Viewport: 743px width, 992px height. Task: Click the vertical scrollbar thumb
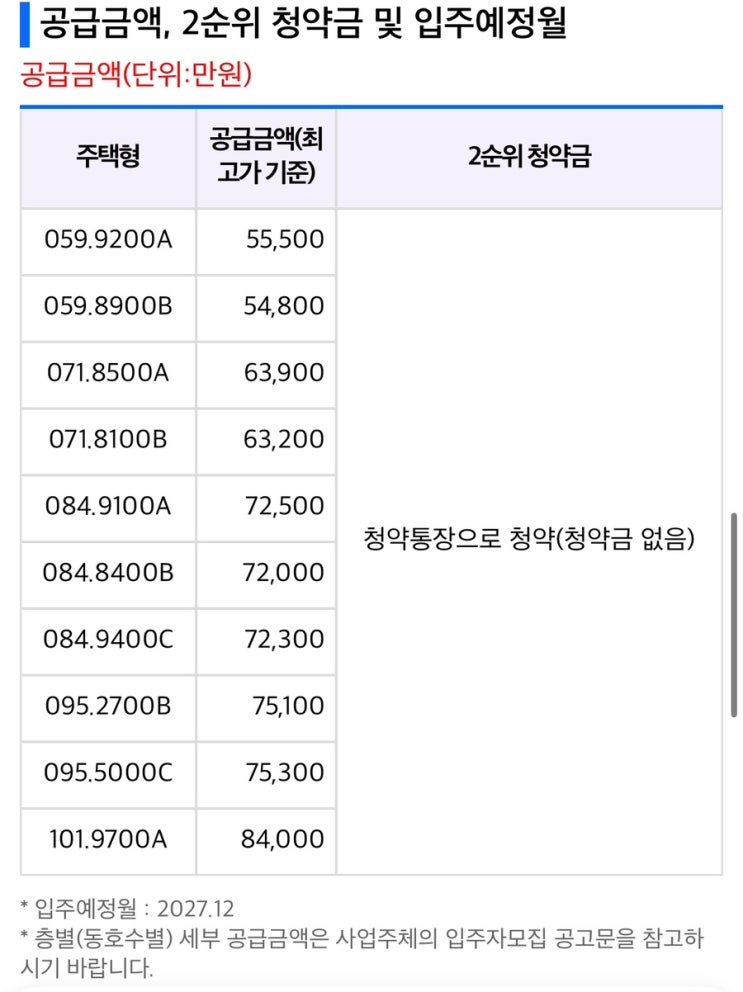coord(734,615)
